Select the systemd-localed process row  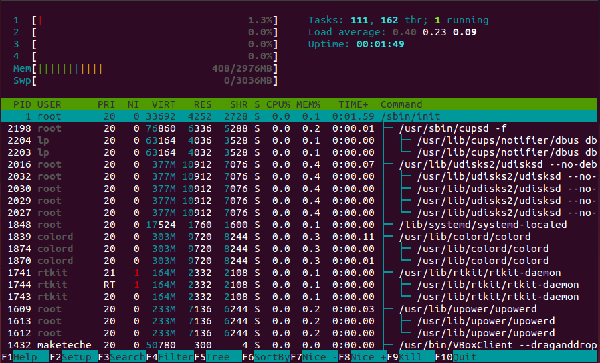tap(299, 225)
